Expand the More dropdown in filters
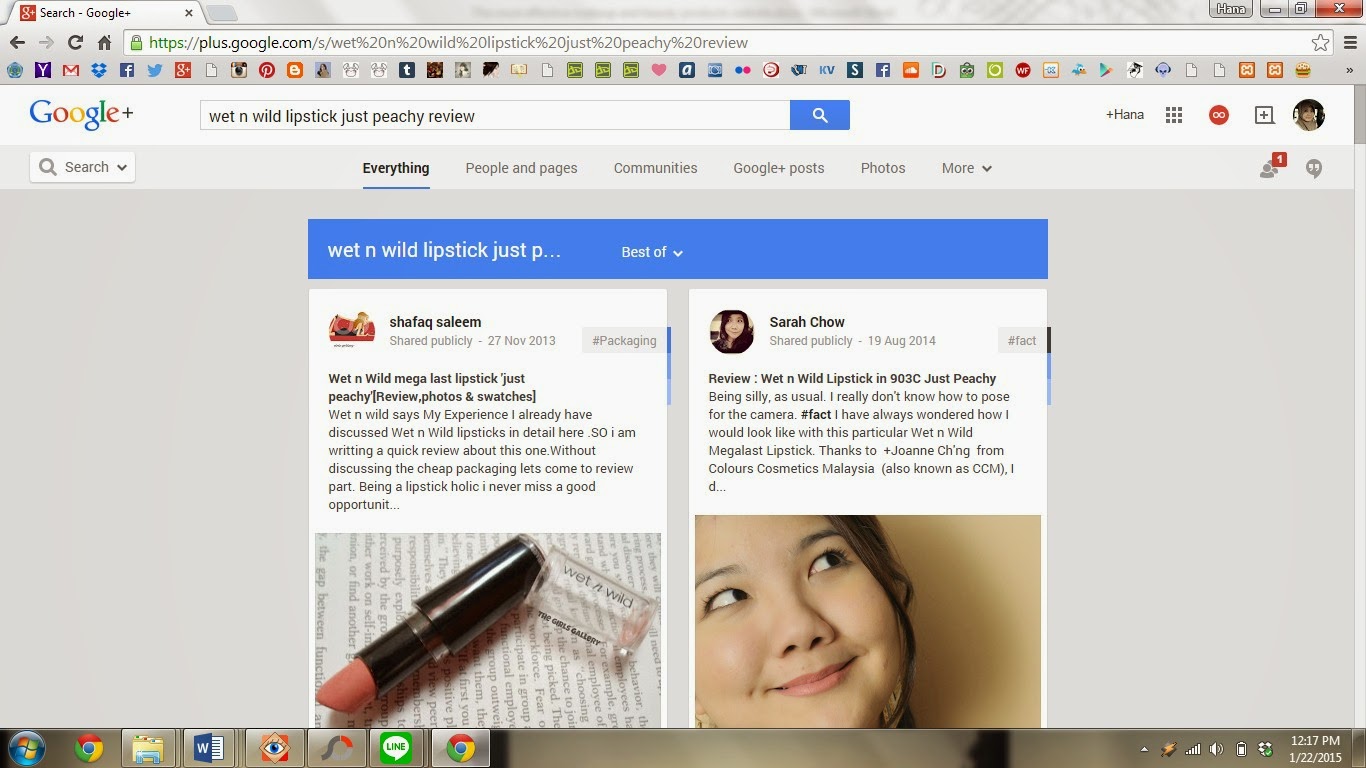Image resolution: width=1366 pixels, height=768 pixels. click(966, 168)
